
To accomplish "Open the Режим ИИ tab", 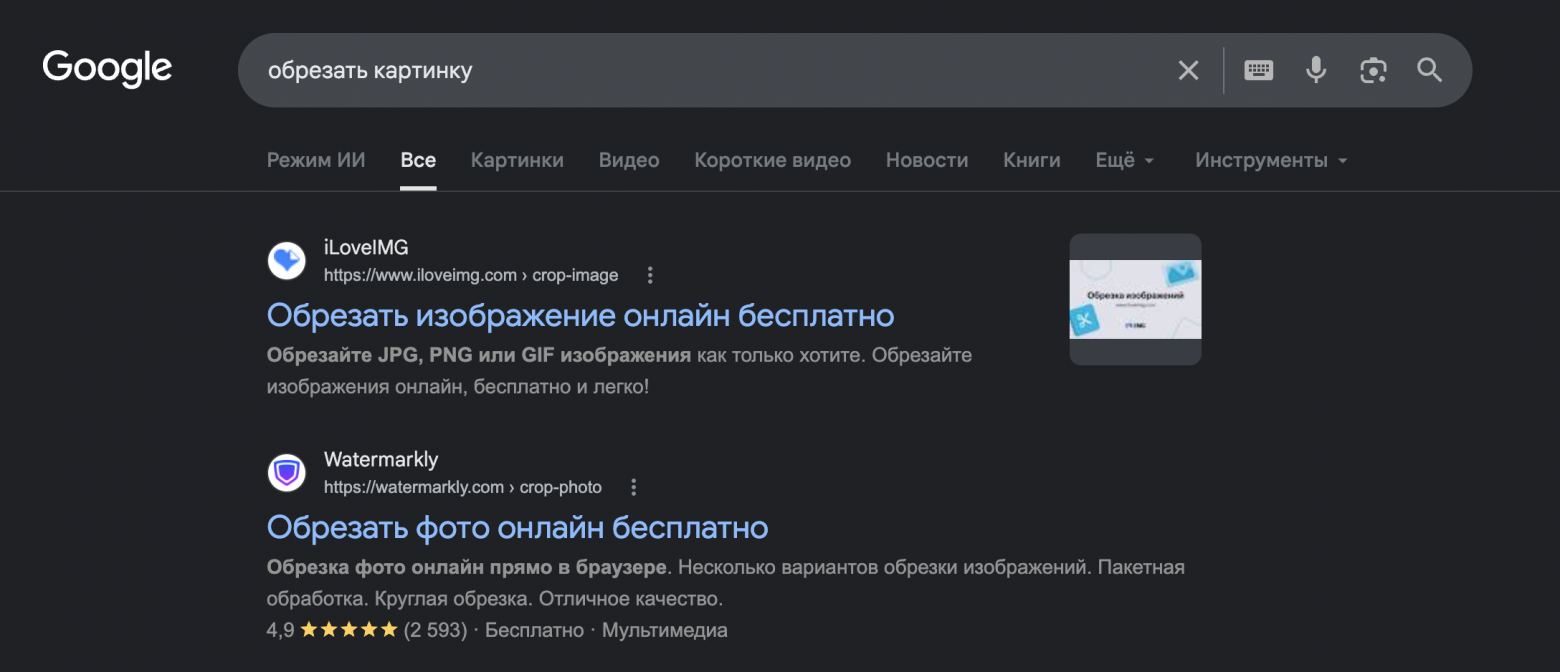I will 316,160.
